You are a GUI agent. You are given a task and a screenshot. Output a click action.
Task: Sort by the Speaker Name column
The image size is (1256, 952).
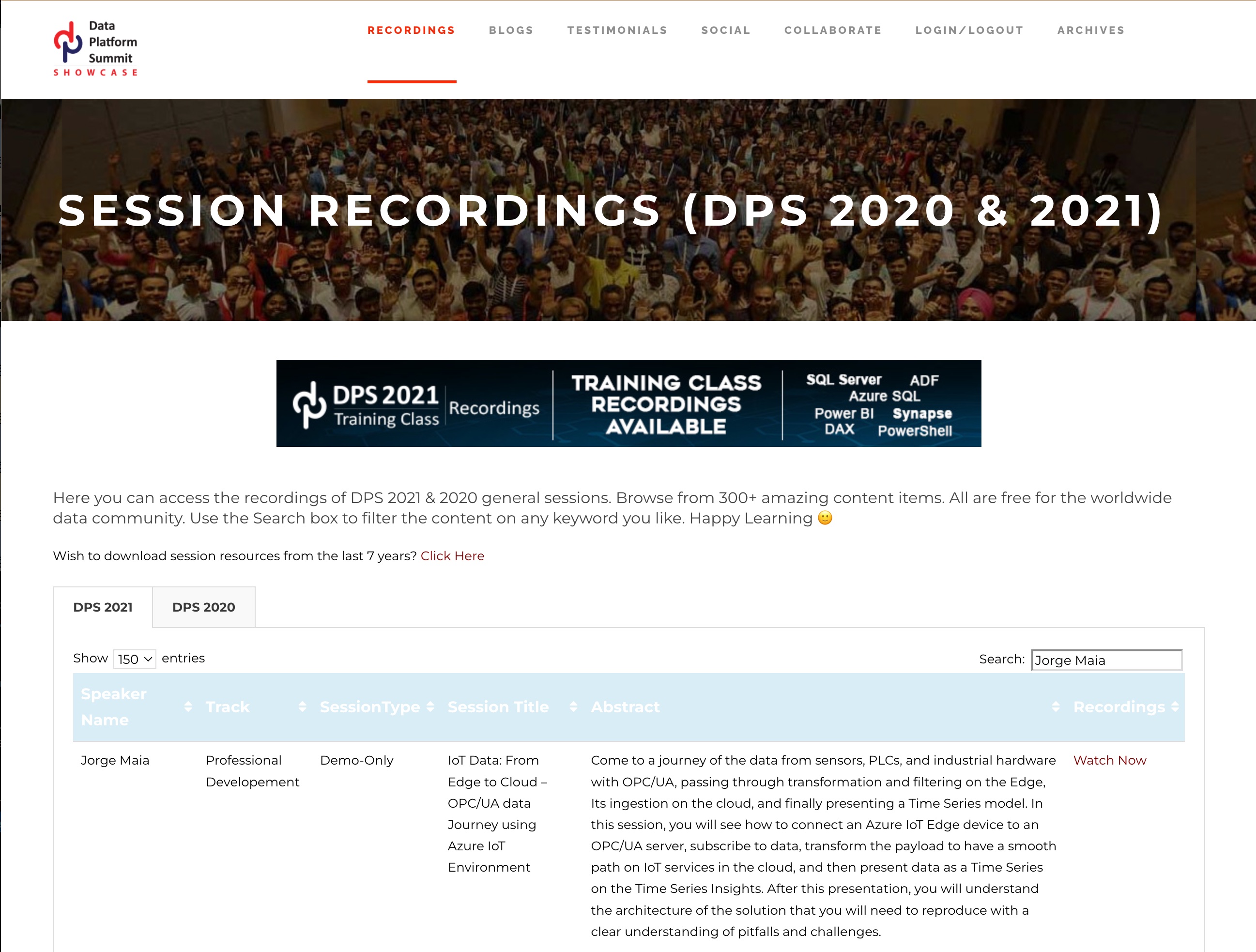[136, 707]
